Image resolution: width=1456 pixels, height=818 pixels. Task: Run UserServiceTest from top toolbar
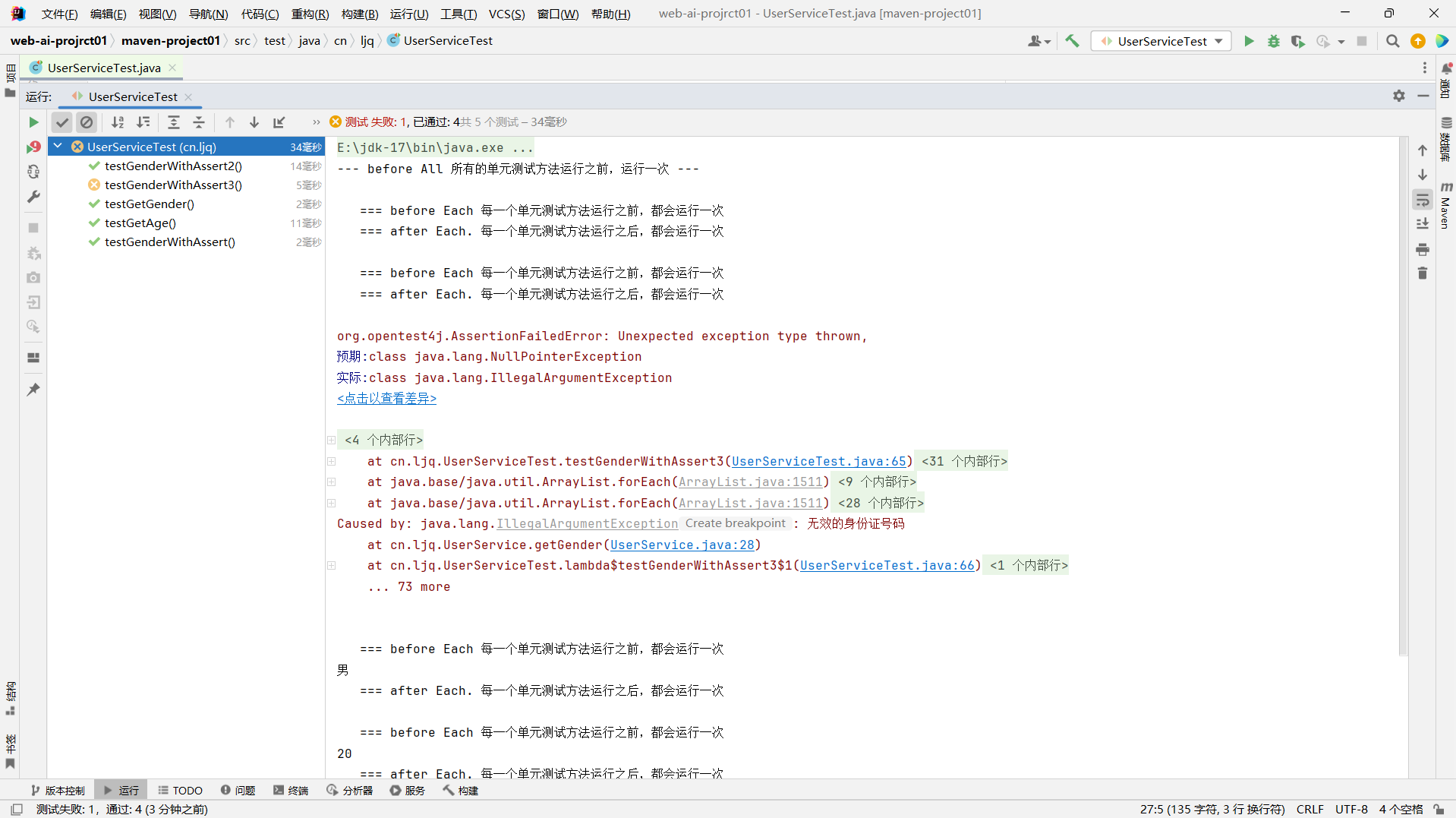click(x=1249, y=41)
